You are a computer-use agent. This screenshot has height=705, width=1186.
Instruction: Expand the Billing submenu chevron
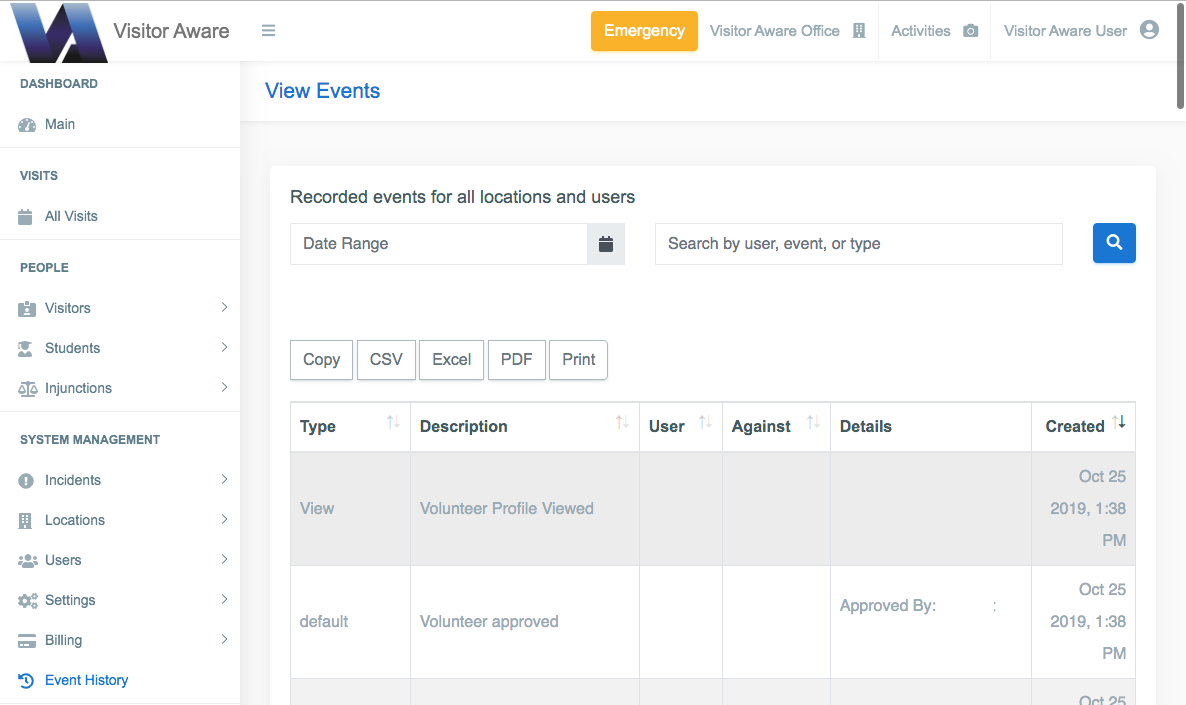tap(225, 639)
